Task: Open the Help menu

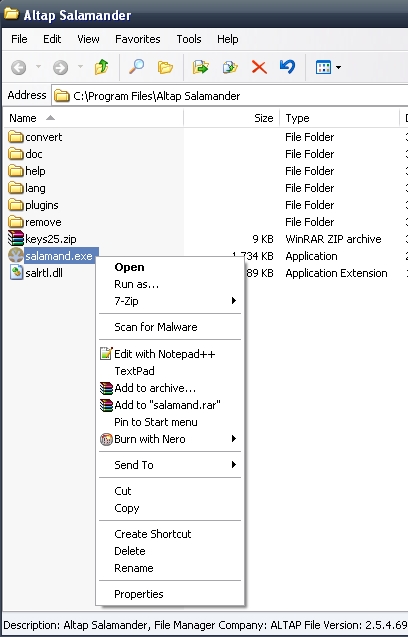Action: coord(228,39)
